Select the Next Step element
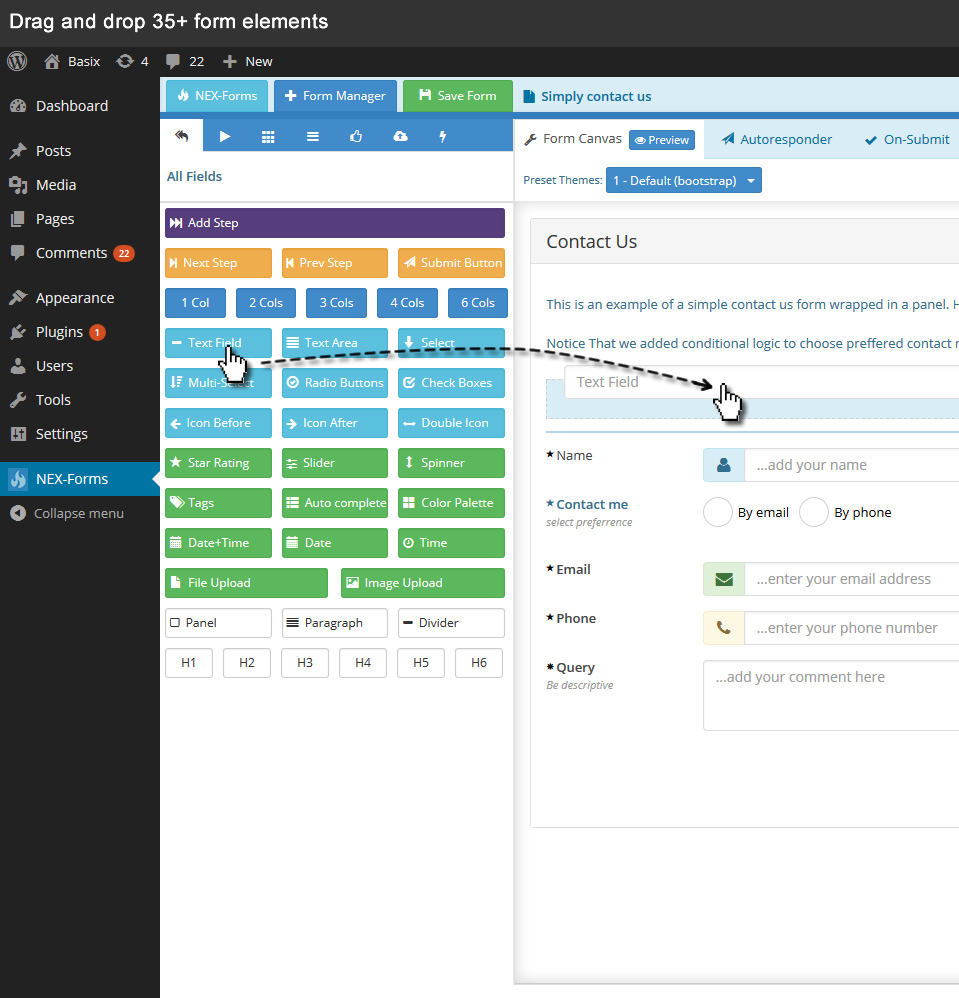This screenshot has height=998, width=959. [218, 263]
